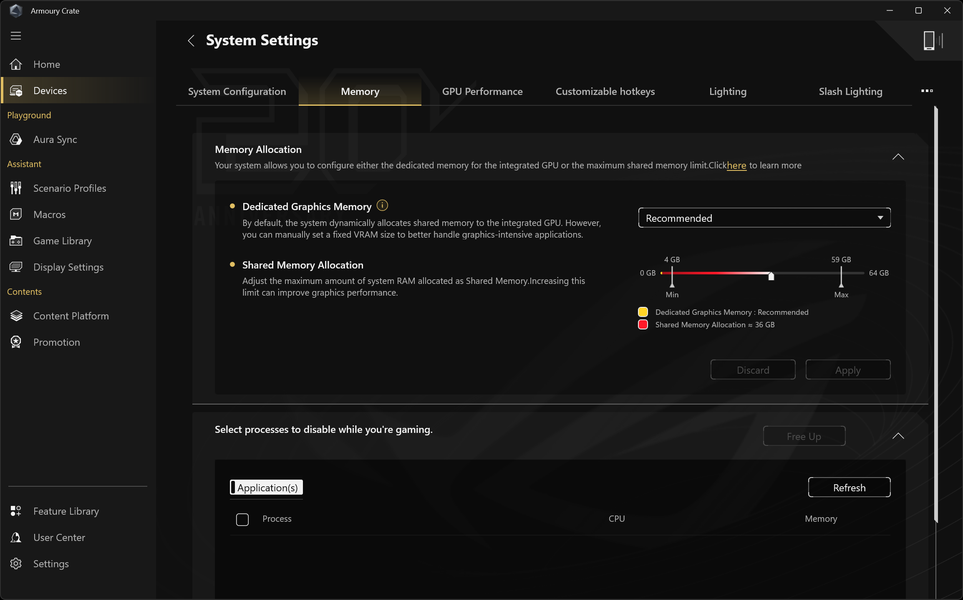Open Aura Sync icon

[16, 139]
